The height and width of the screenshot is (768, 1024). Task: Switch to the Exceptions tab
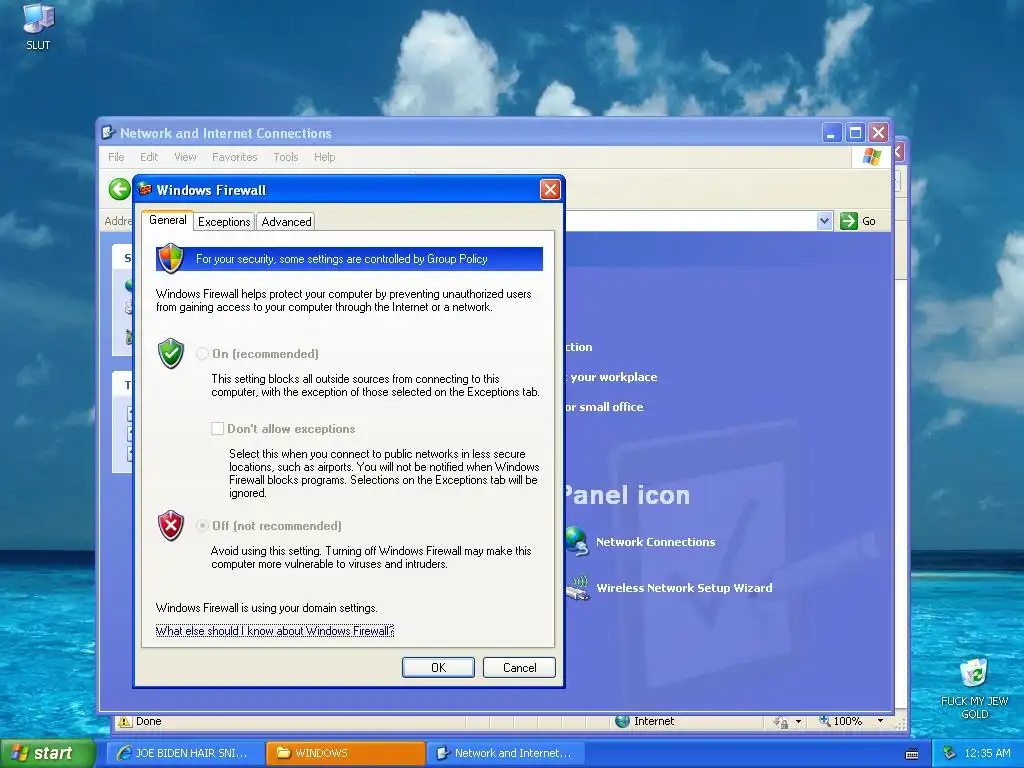[x=224, y=221]
